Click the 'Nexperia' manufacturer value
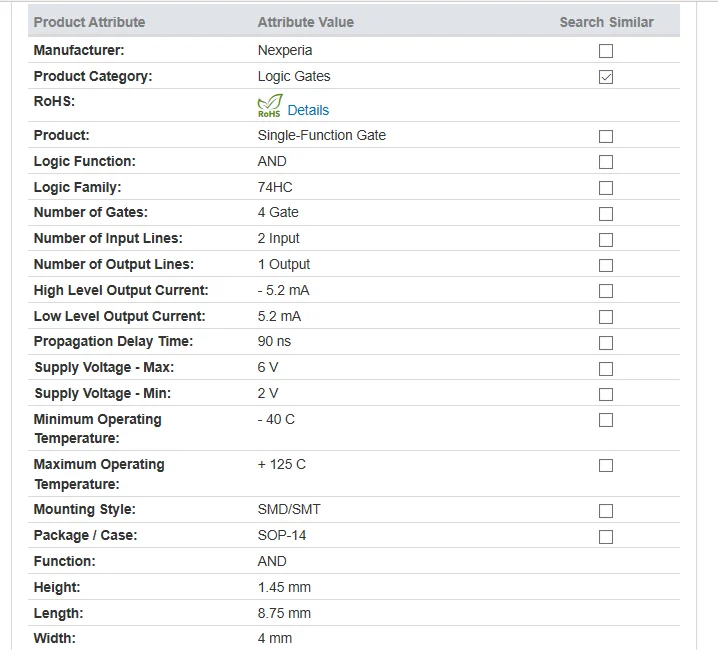 point(285,50)
